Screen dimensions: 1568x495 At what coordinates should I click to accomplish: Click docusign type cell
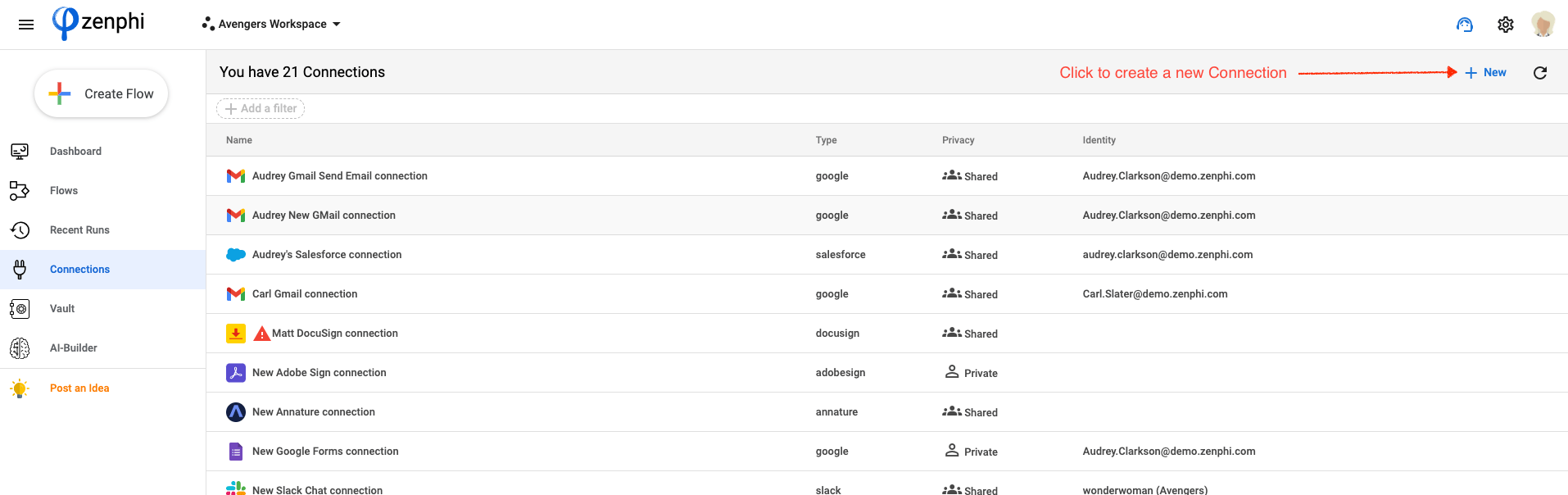[837, 333]
